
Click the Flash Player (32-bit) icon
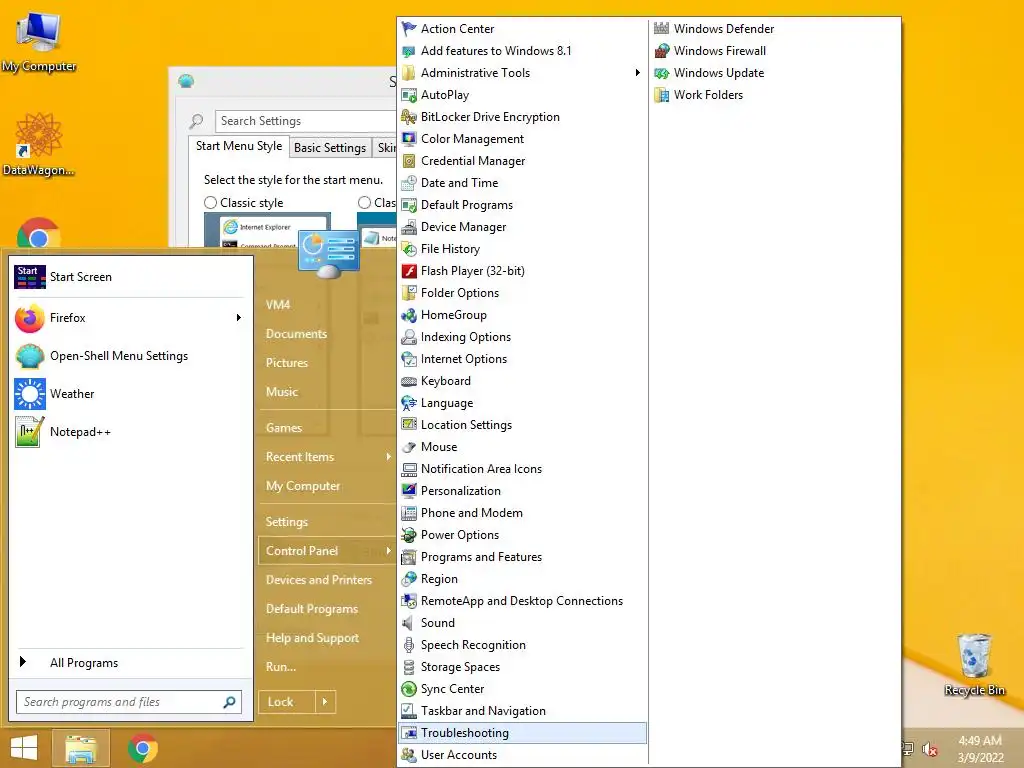tap(409, 270)
